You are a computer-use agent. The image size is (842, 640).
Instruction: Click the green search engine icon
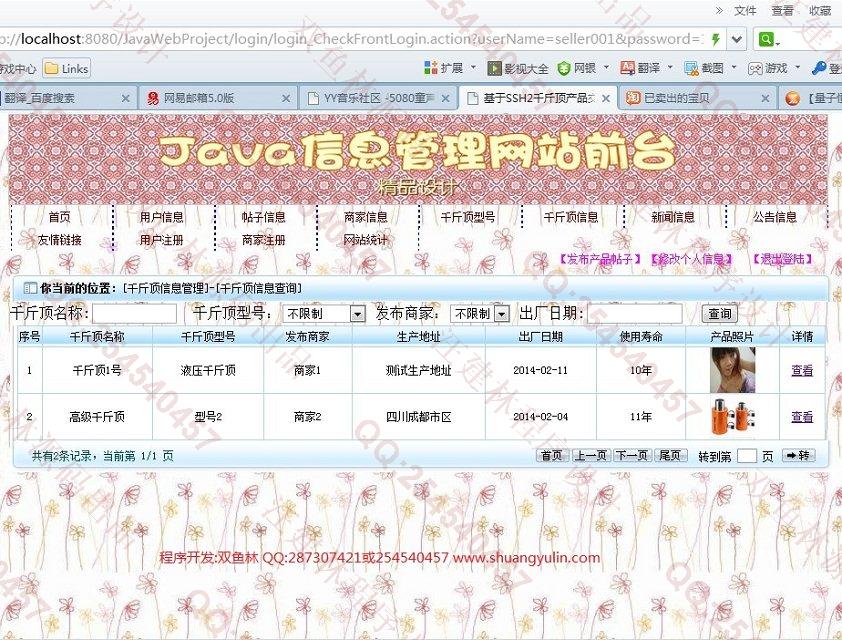tap(766, 39)
